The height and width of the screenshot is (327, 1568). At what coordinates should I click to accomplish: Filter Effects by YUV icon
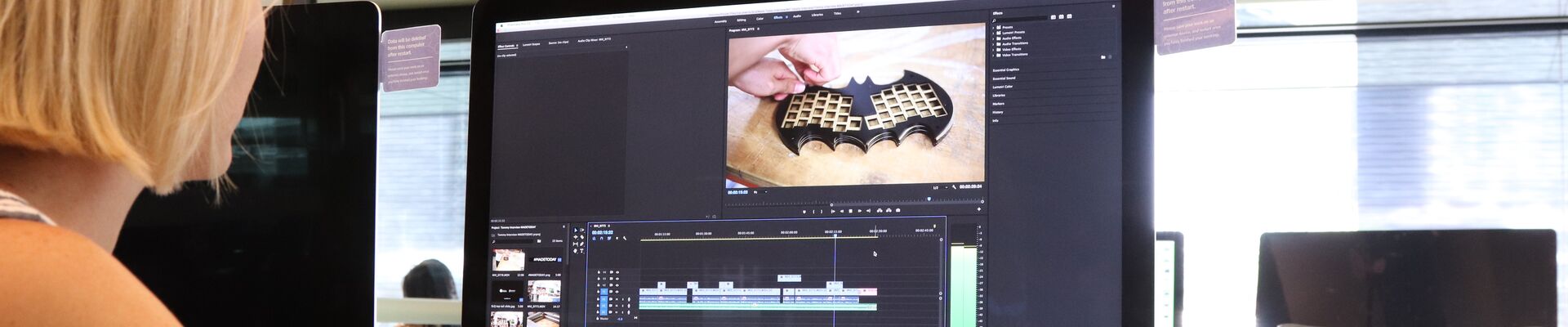click(x=1069, y=16)
